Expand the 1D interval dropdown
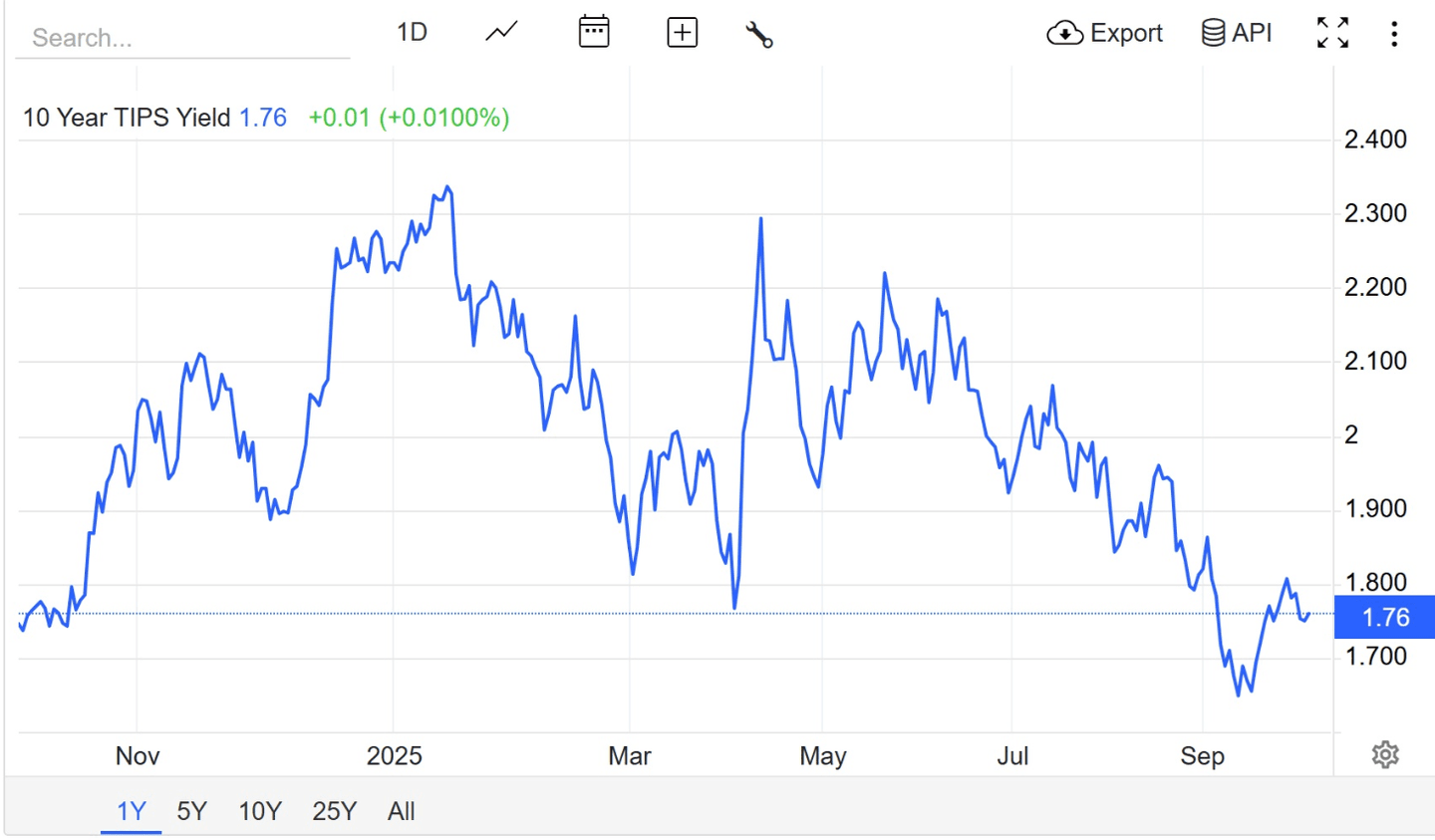This screenshot has height=840, width=1435. pos(412,32)
